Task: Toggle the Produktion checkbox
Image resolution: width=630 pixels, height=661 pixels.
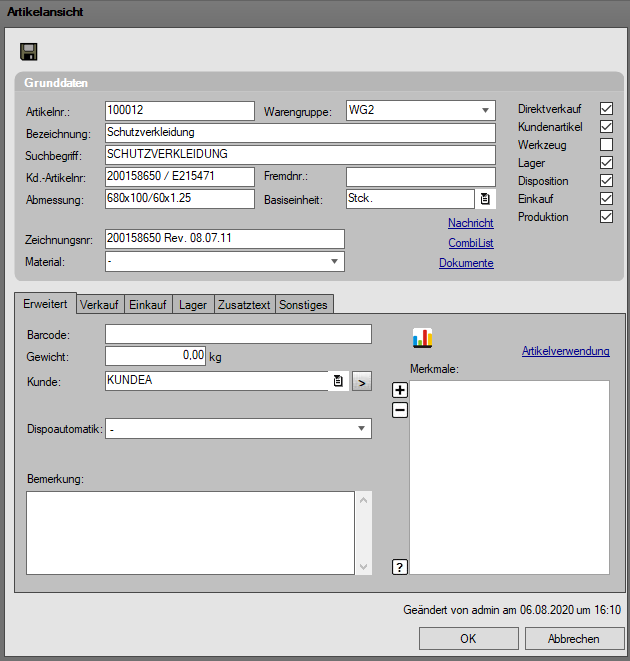Action: click(x=605, y=217)
